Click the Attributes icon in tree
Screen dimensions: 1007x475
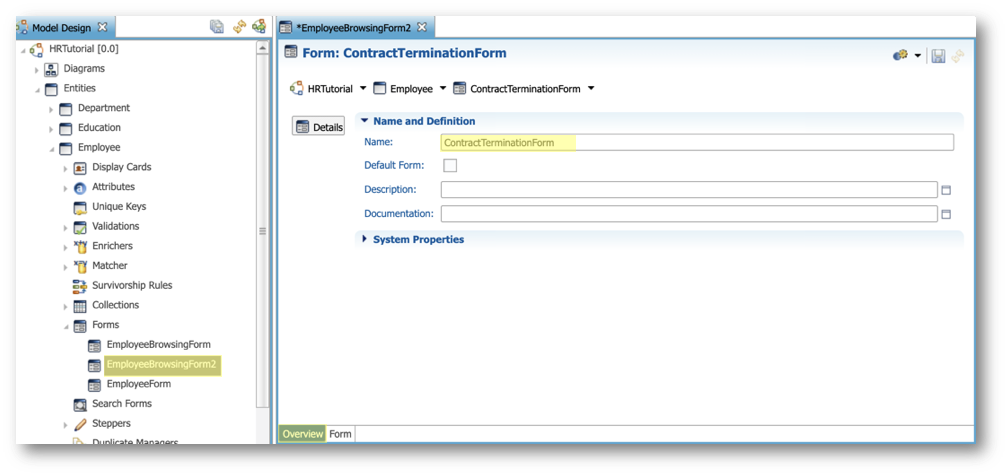80,187
